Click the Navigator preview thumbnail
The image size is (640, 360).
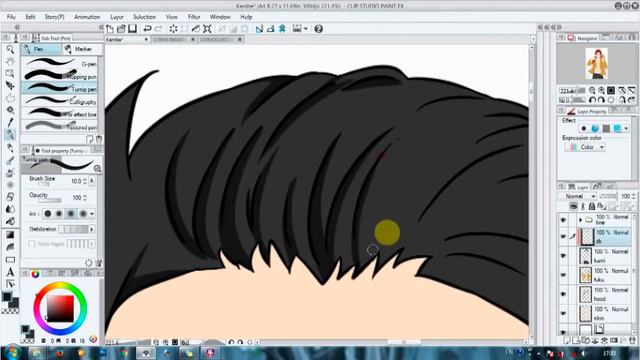click(x=597, y=63)
